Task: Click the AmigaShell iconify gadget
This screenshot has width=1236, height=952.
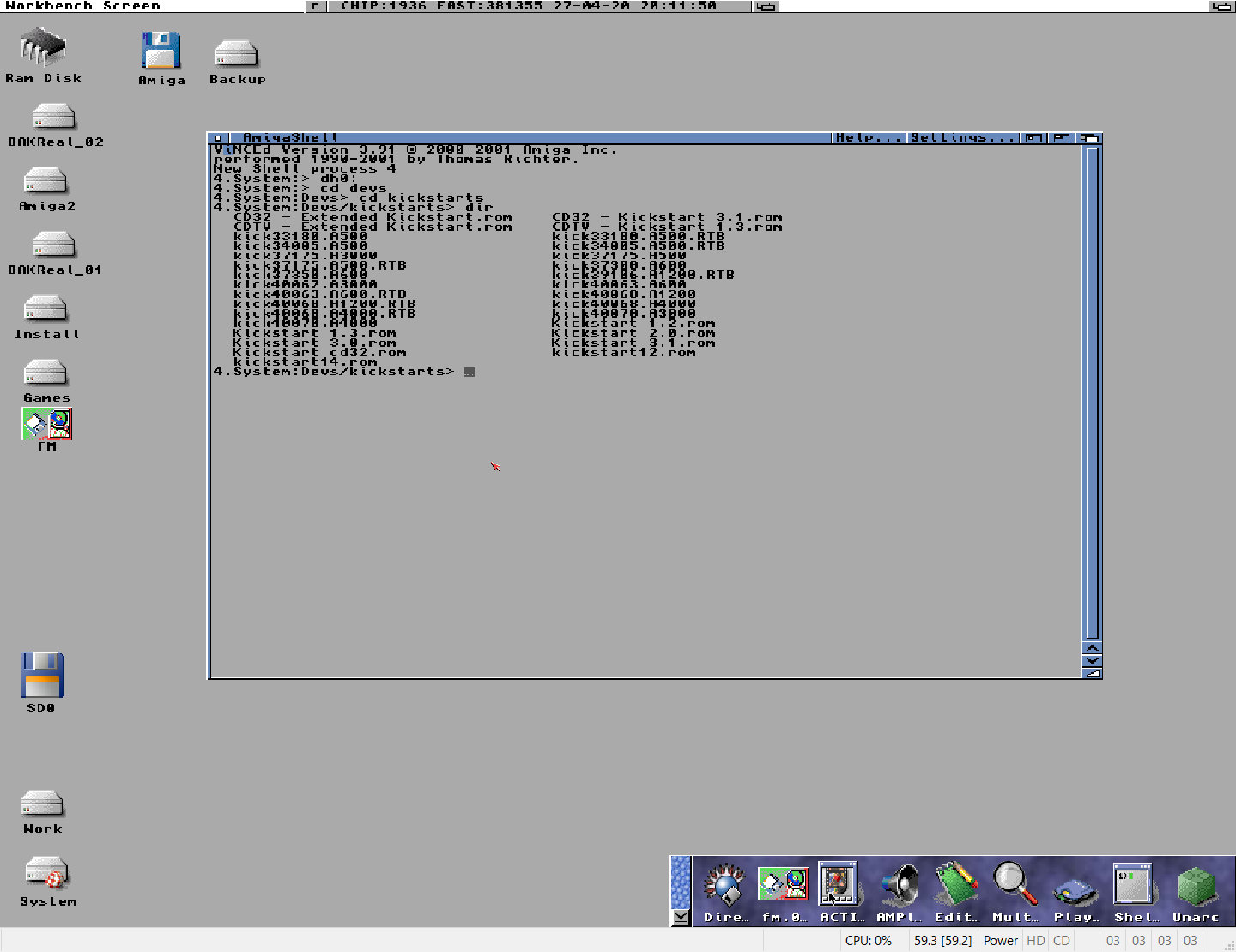Action: (1033, 138)
